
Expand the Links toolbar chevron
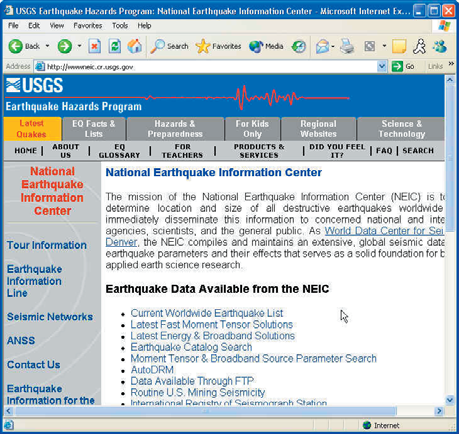tap(451, 63)
